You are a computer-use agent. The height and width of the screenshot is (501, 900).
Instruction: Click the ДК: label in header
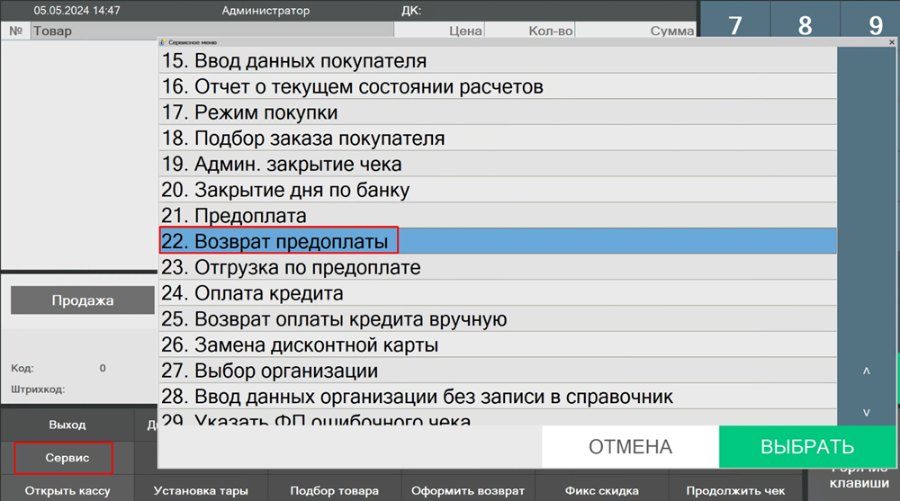(411, 10)
